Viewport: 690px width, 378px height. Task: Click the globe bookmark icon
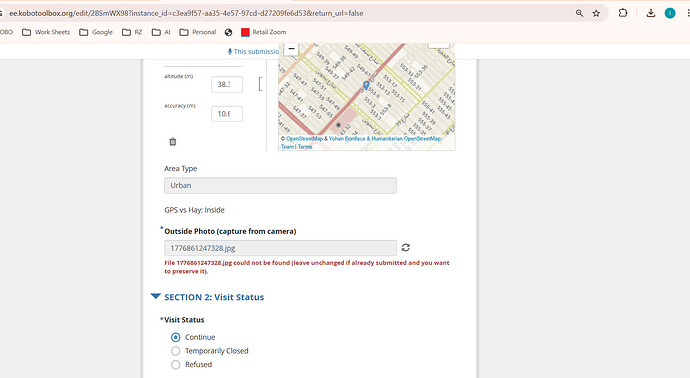click(x=228, y=32)
